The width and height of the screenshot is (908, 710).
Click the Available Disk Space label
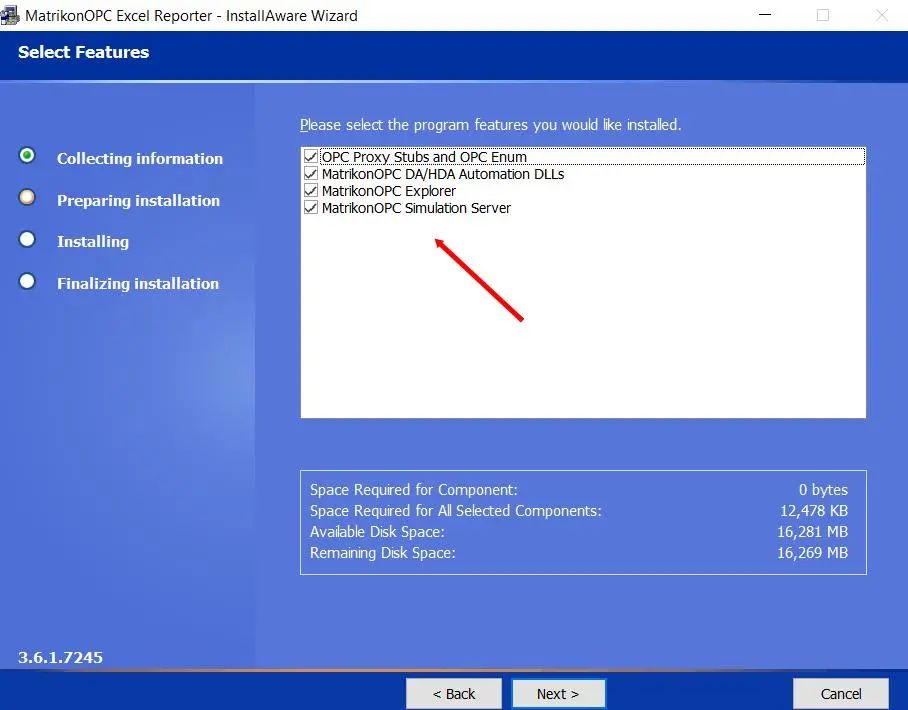point(377,532)
